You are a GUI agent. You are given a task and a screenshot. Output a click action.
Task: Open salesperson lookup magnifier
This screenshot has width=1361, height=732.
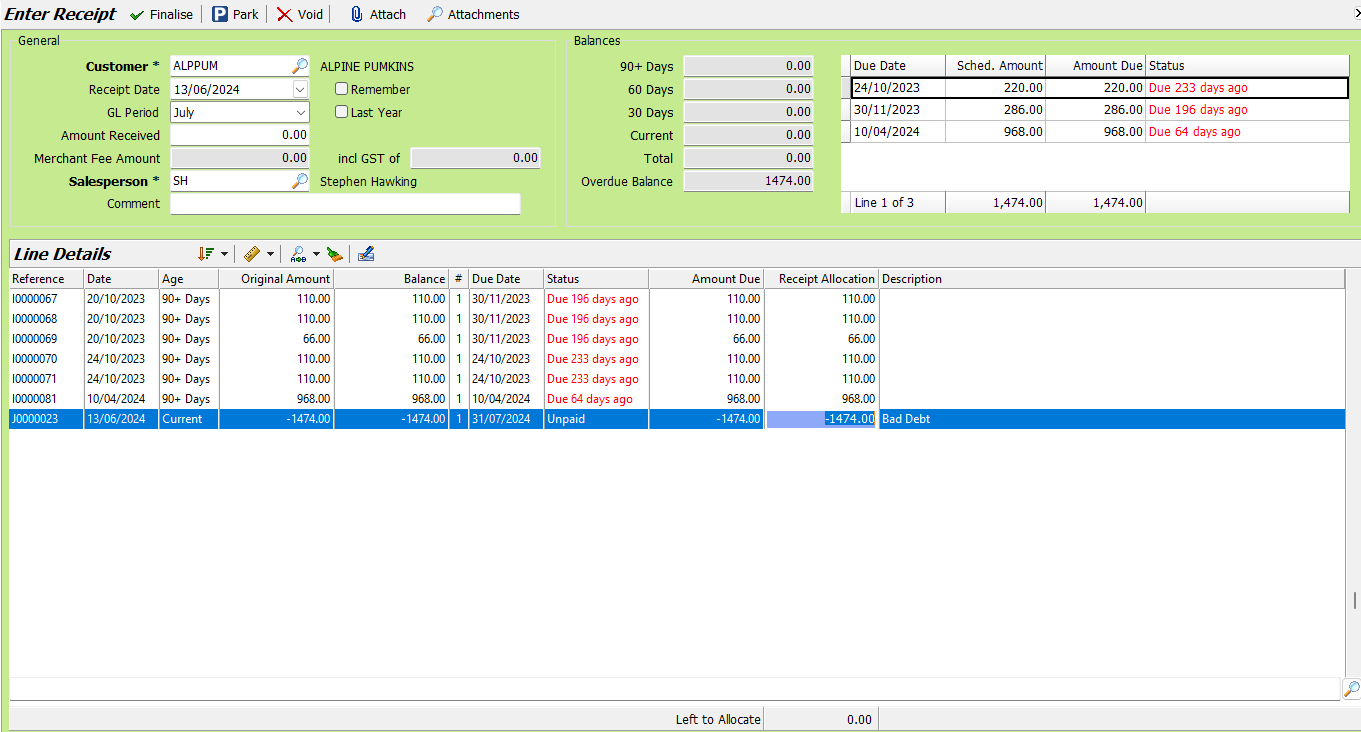[x=300, y=181]
